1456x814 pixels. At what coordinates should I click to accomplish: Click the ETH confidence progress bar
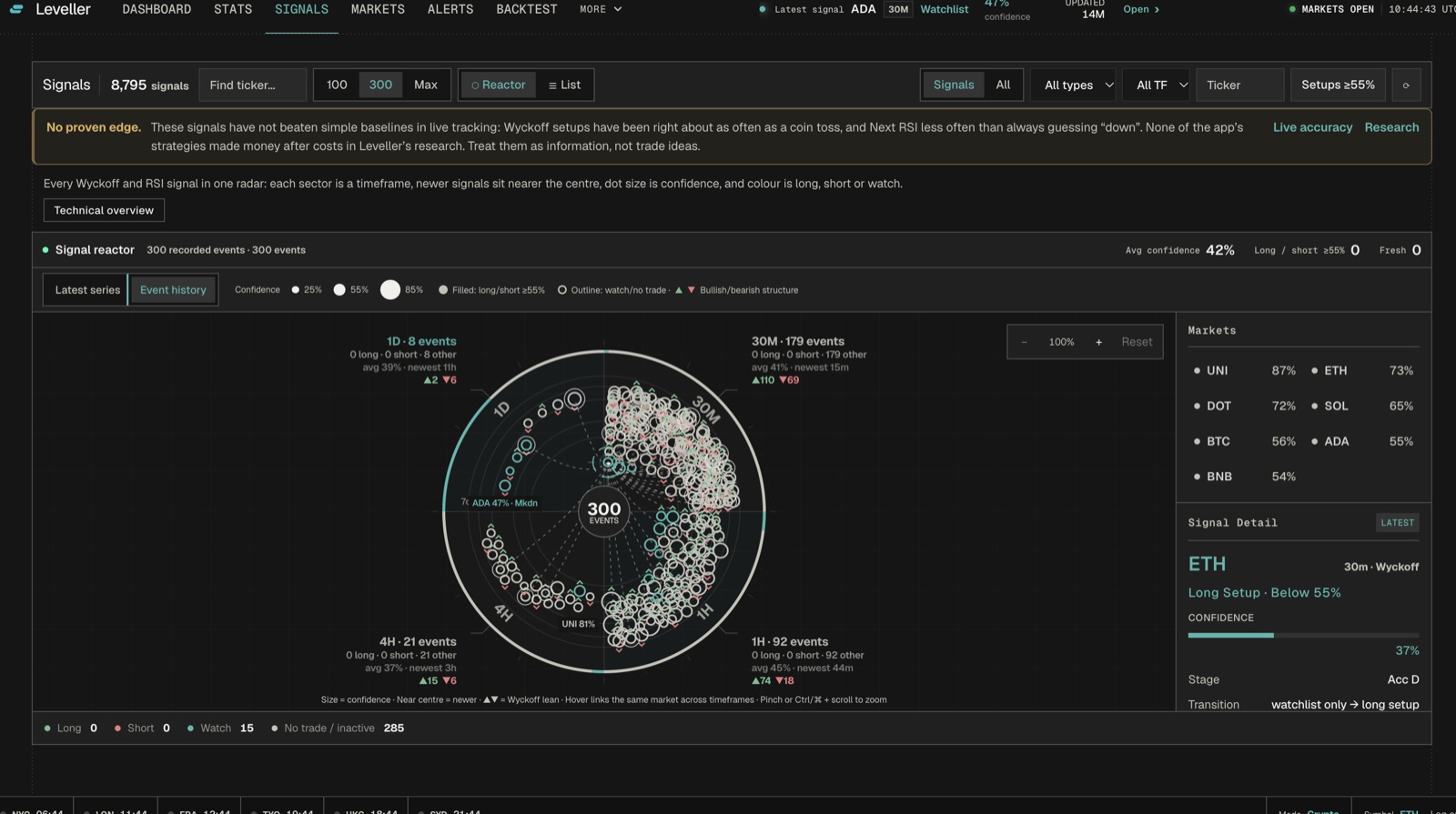point(1303,635)
